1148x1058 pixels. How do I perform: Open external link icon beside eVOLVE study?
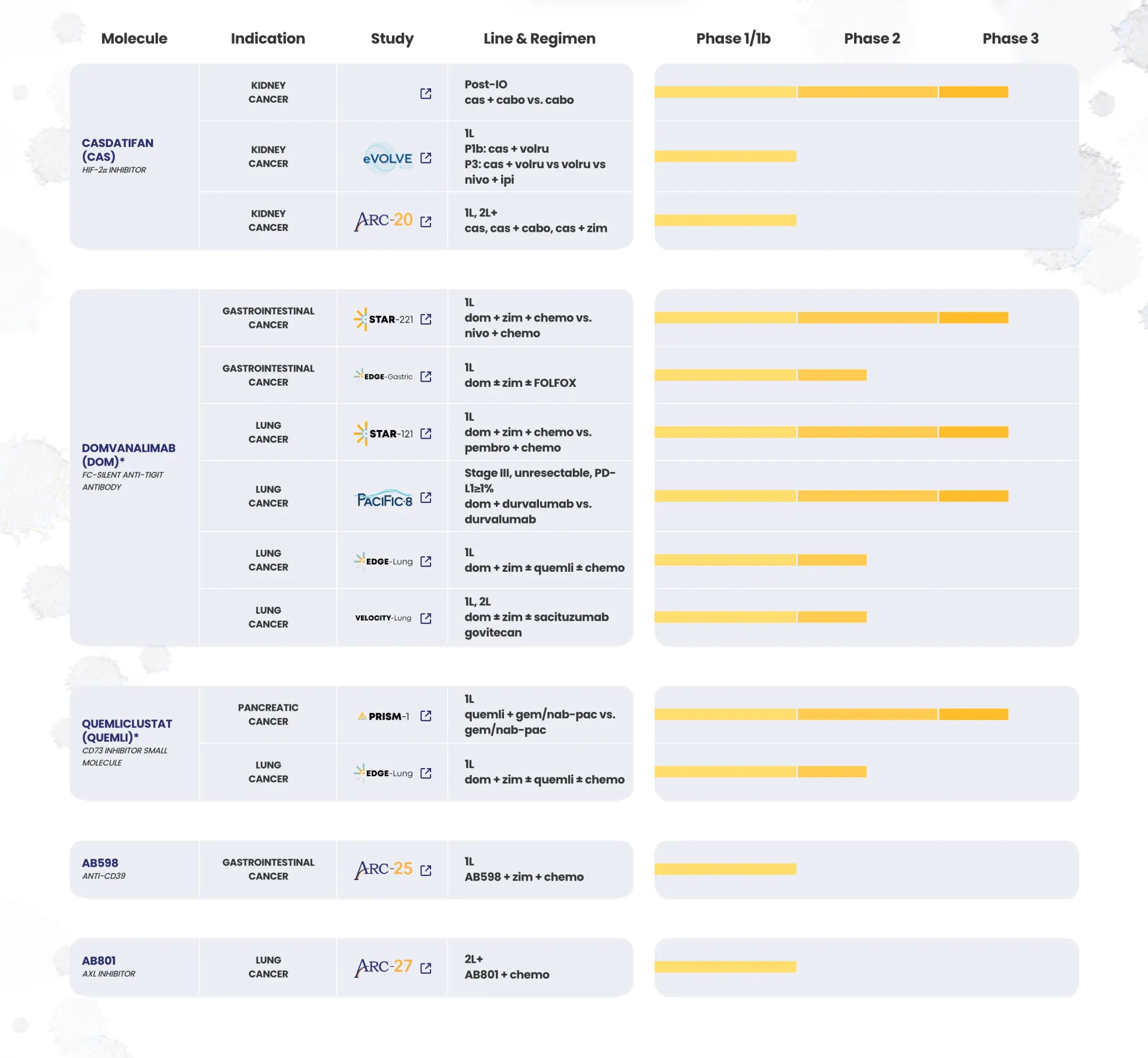(x=426, y=158)
